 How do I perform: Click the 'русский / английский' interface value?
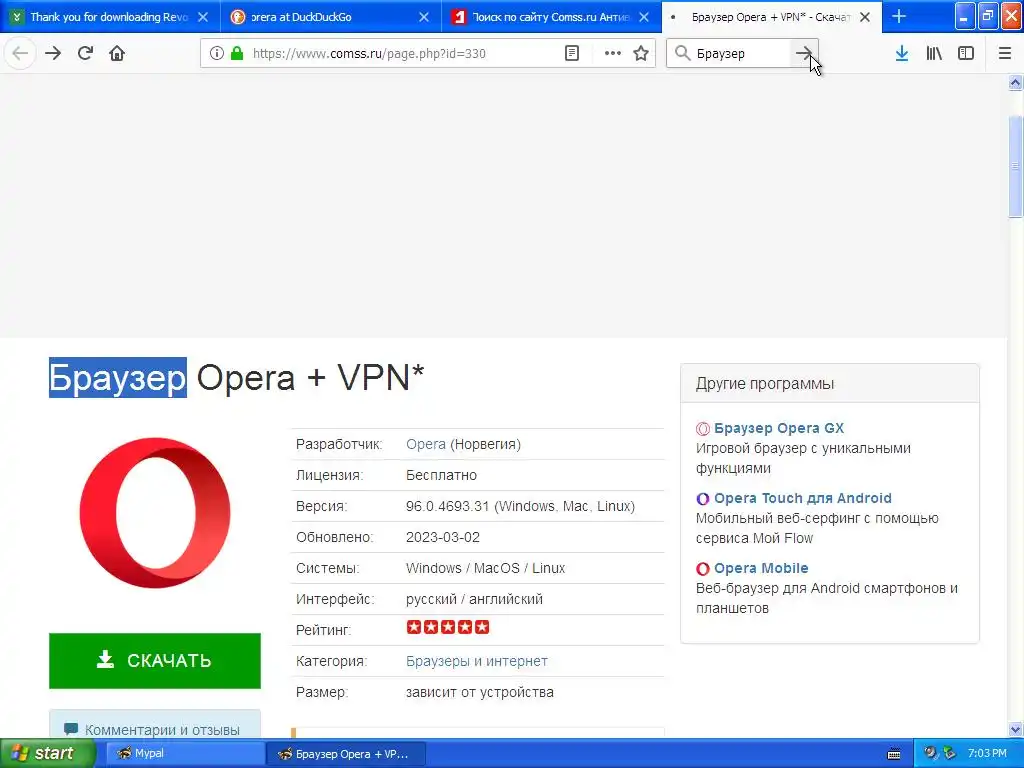[x=474, y=600]
